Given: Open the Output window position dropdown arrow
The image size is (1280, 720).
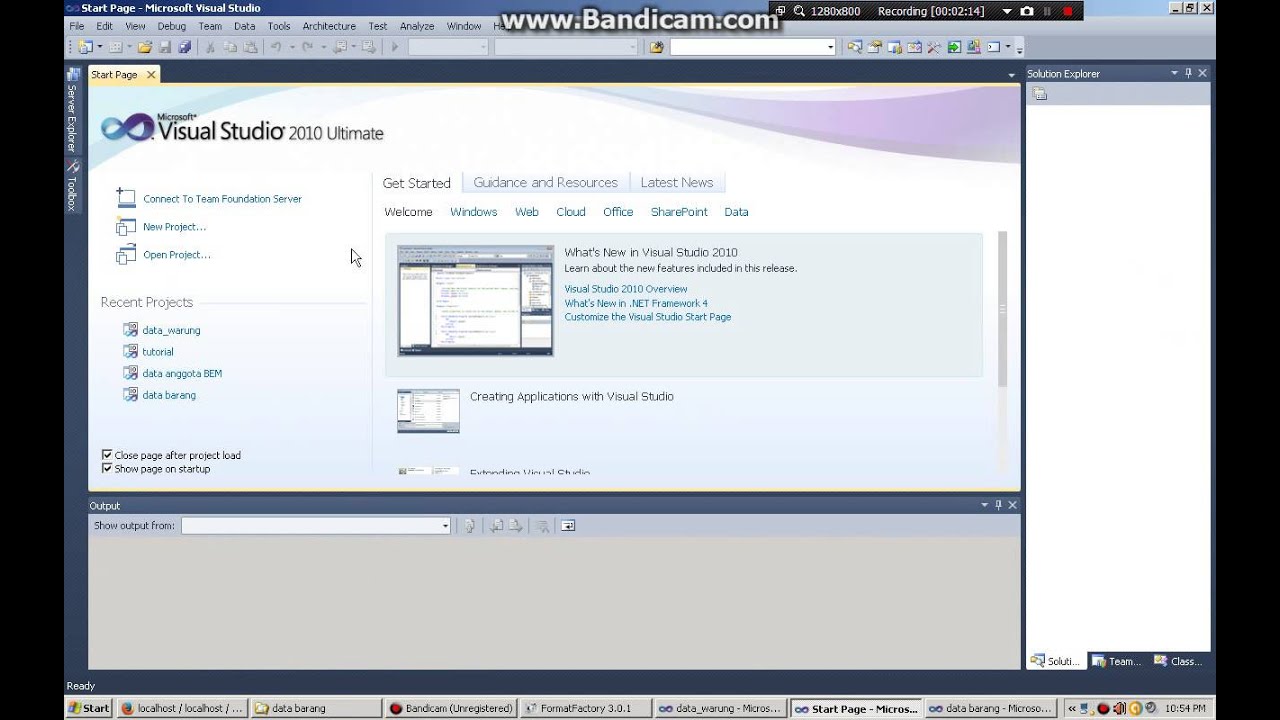Looking at the screenshot, I should point(984,505).
